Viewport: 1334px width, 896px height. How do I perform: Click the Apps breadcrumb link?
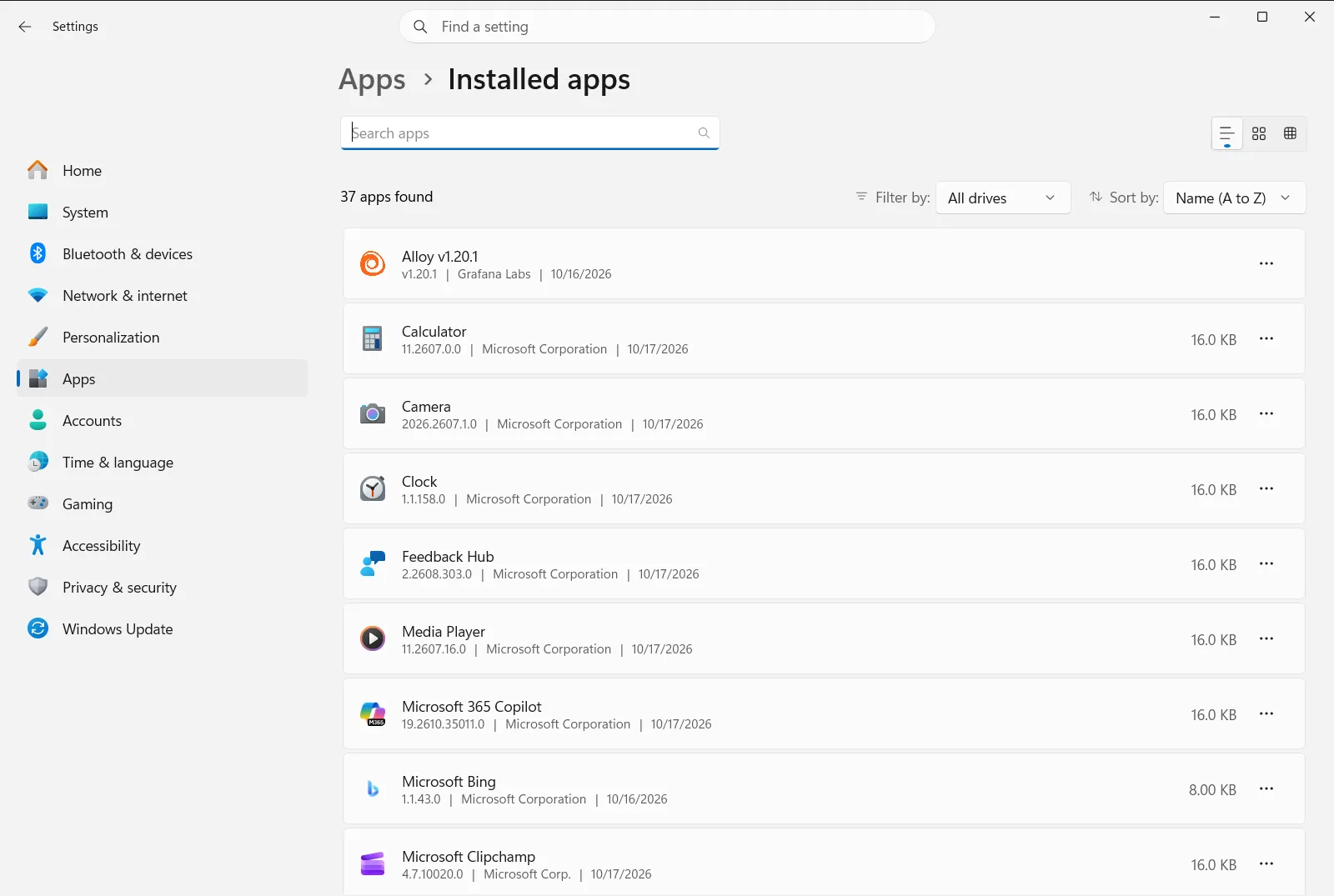pyautogui.click(x=372, y=80)
